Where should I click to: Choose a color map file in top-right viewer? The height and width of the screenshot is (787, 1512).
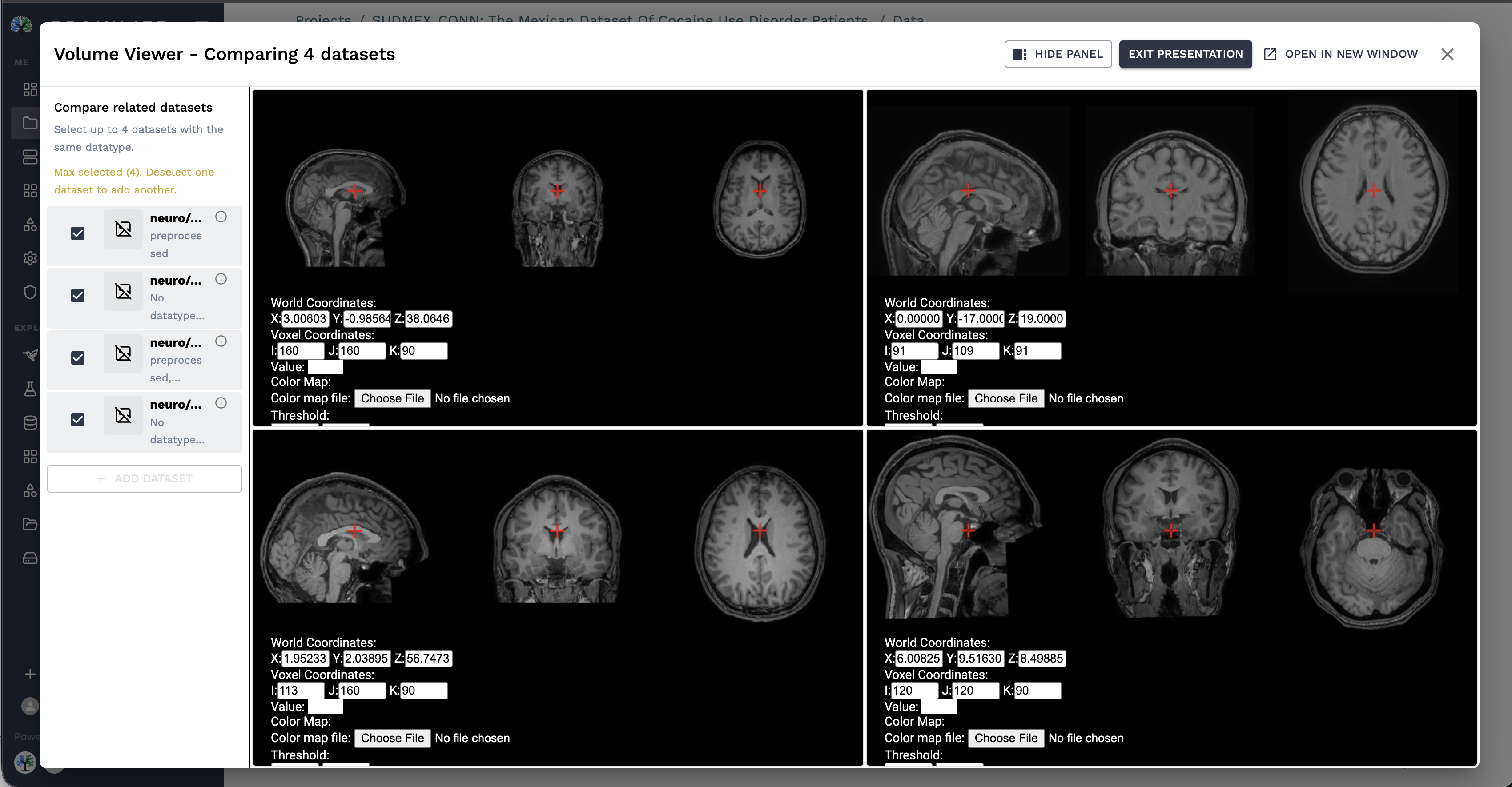click(1005, 398)
